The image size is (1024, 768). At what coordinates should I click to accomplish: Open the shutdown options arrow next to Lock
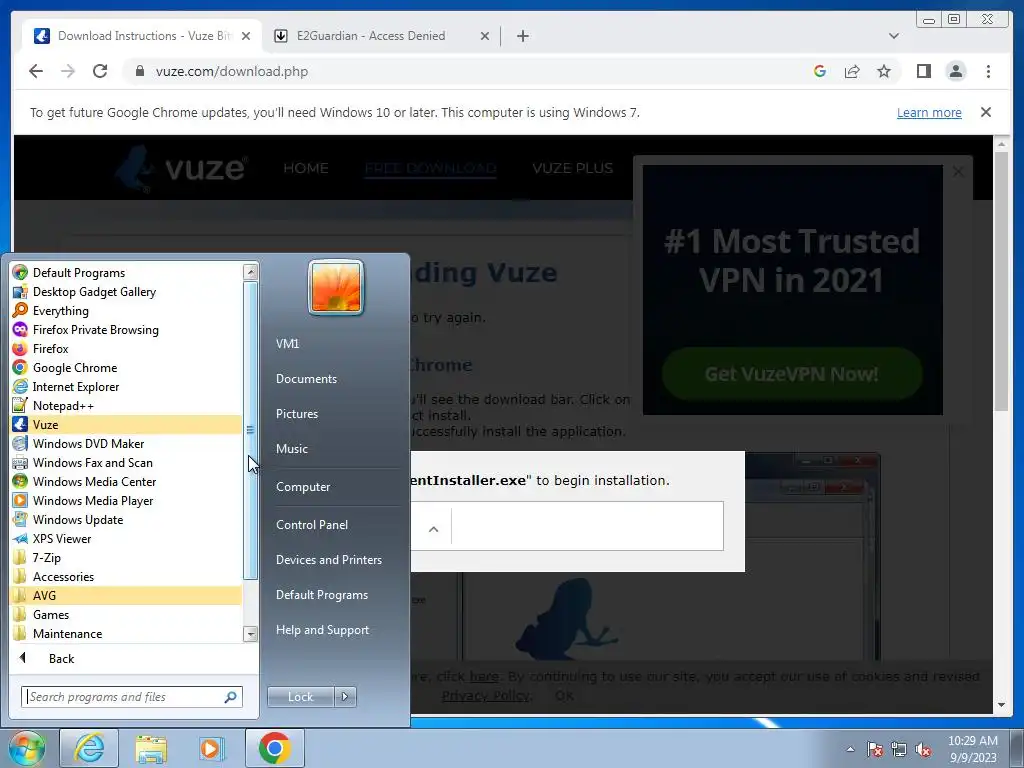(345, 697)
